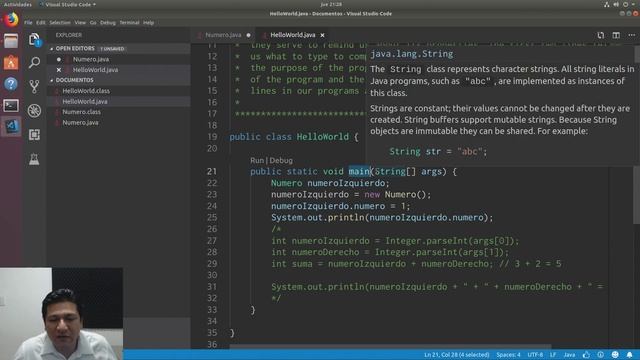640x360 pixels.
Task: Open the Help menu
Action: 149,23
